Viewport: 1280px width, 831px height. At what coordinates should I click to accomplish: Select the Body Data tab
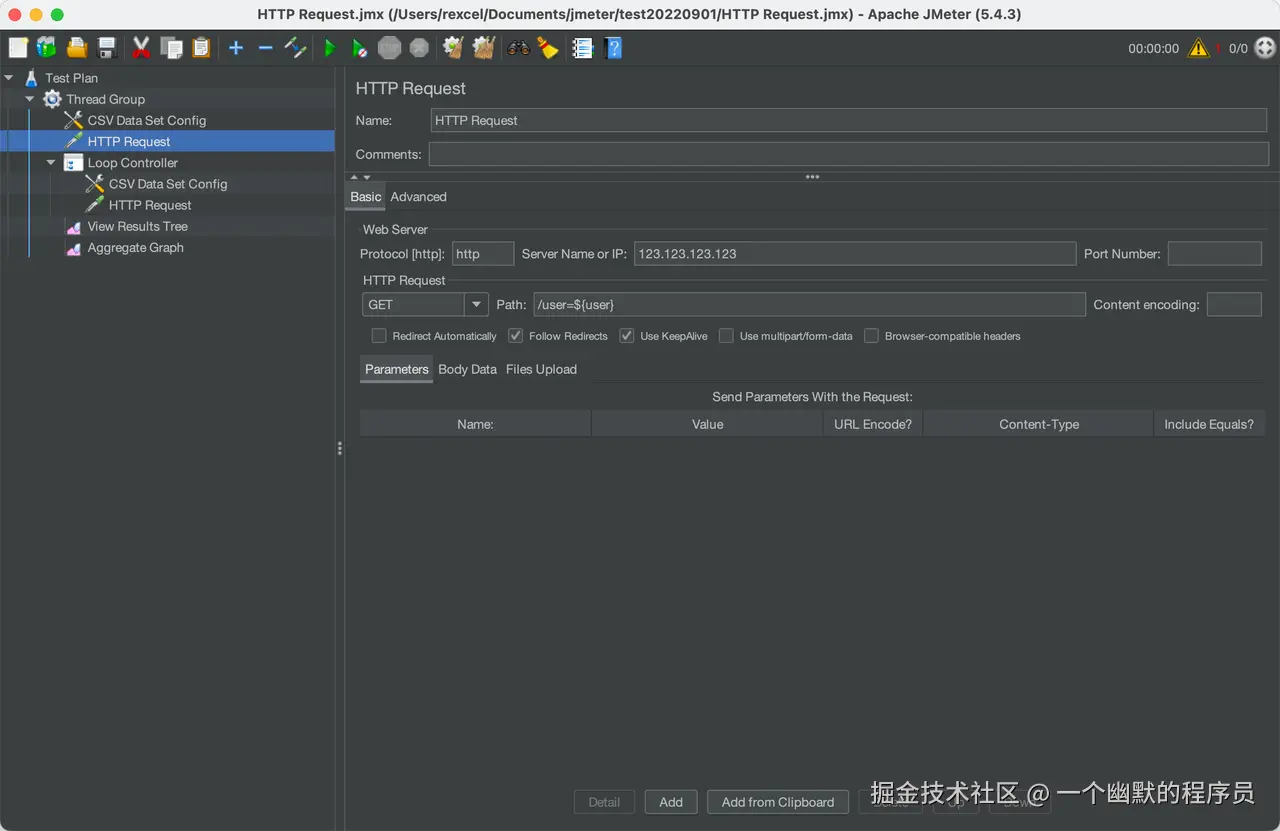pyautogui.click(x=467, y=369)
